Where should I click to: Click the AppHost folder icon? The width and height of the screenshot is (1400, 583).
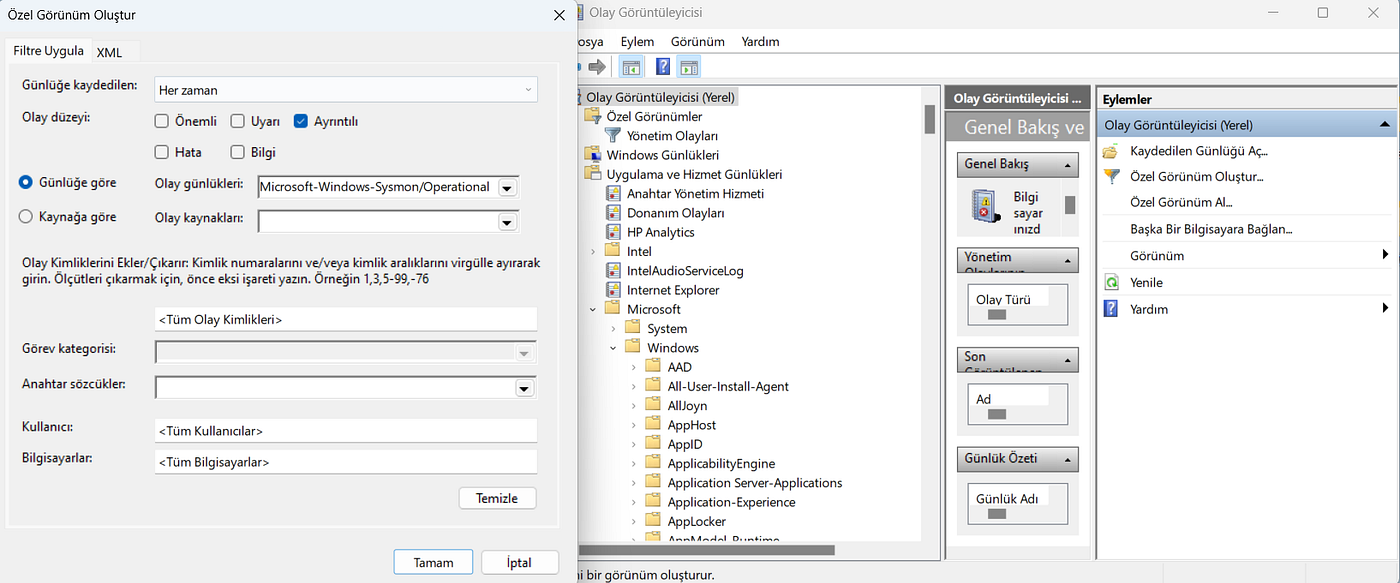coord(653,425)
